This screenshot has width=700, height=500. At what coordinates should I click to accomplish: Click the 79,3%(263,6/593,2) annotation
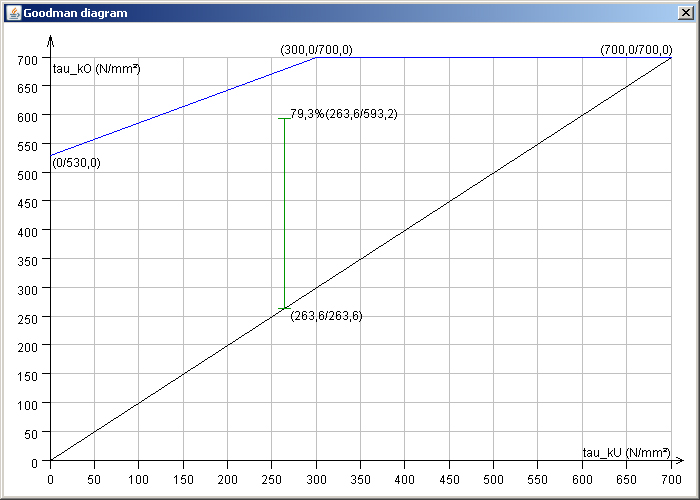click(x=343, y=114)
